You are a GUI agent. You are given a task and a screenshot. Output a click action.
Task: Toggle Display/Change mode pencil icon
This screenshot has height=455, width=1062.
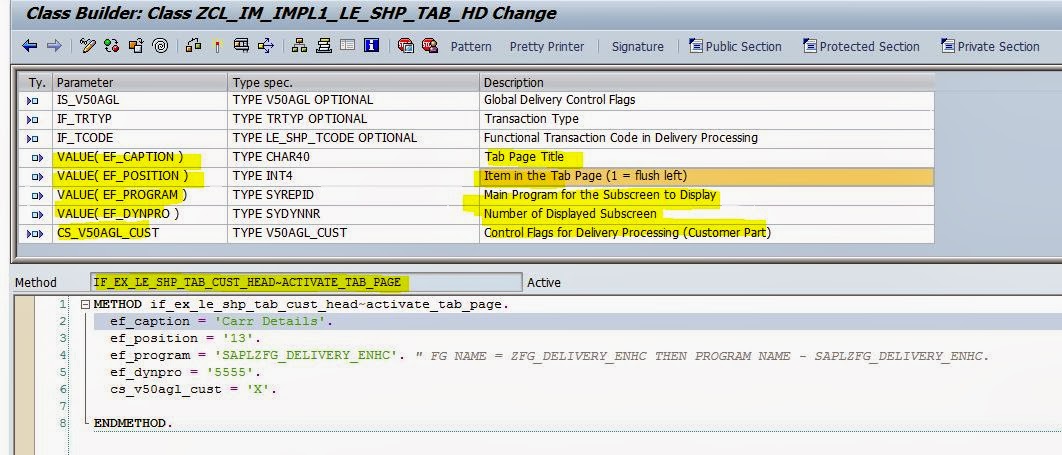(88, 46)
